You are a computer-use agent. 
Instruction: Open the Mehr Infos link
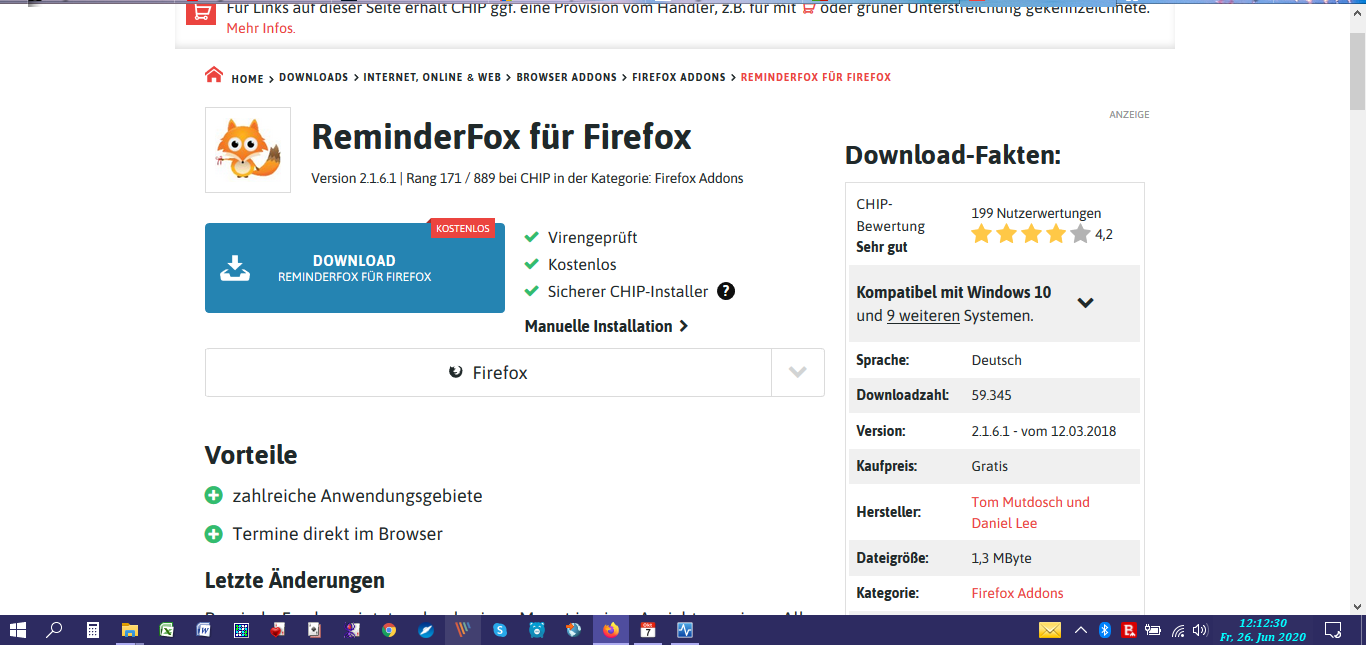(261, 28)
